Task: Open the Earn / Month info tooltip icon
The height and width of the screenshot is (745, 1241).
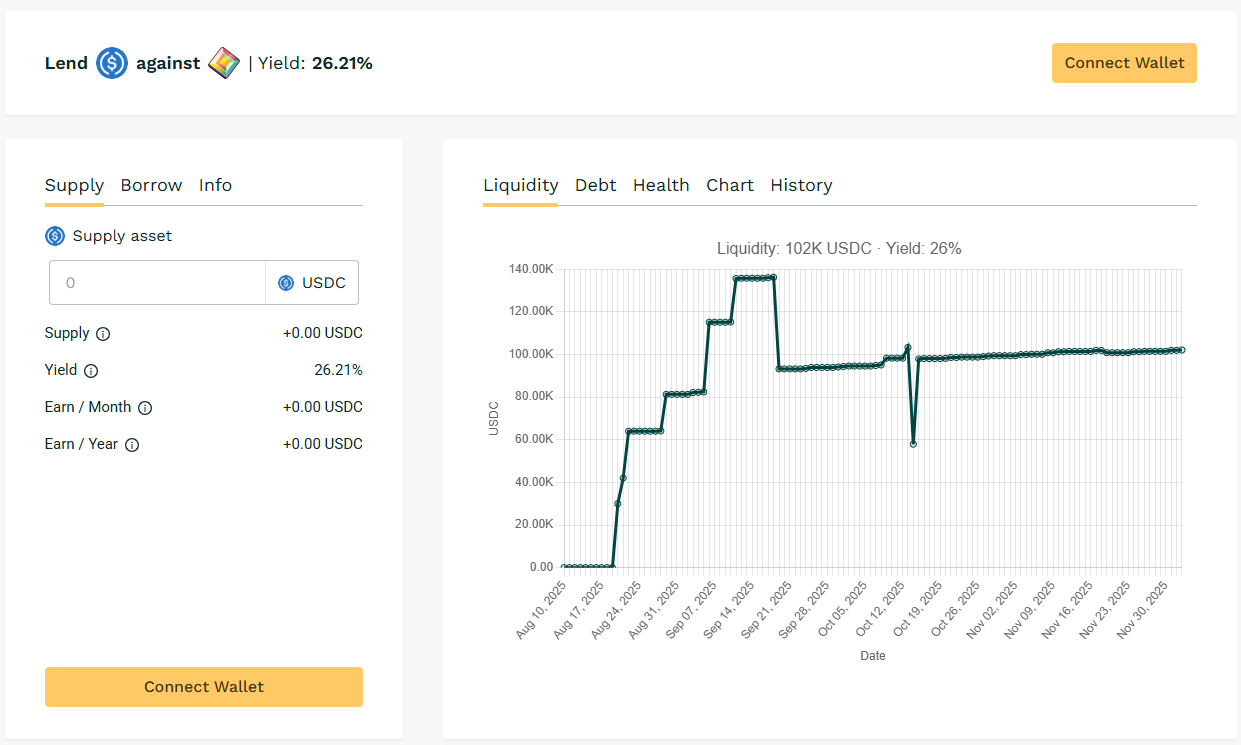Action: 145,408
